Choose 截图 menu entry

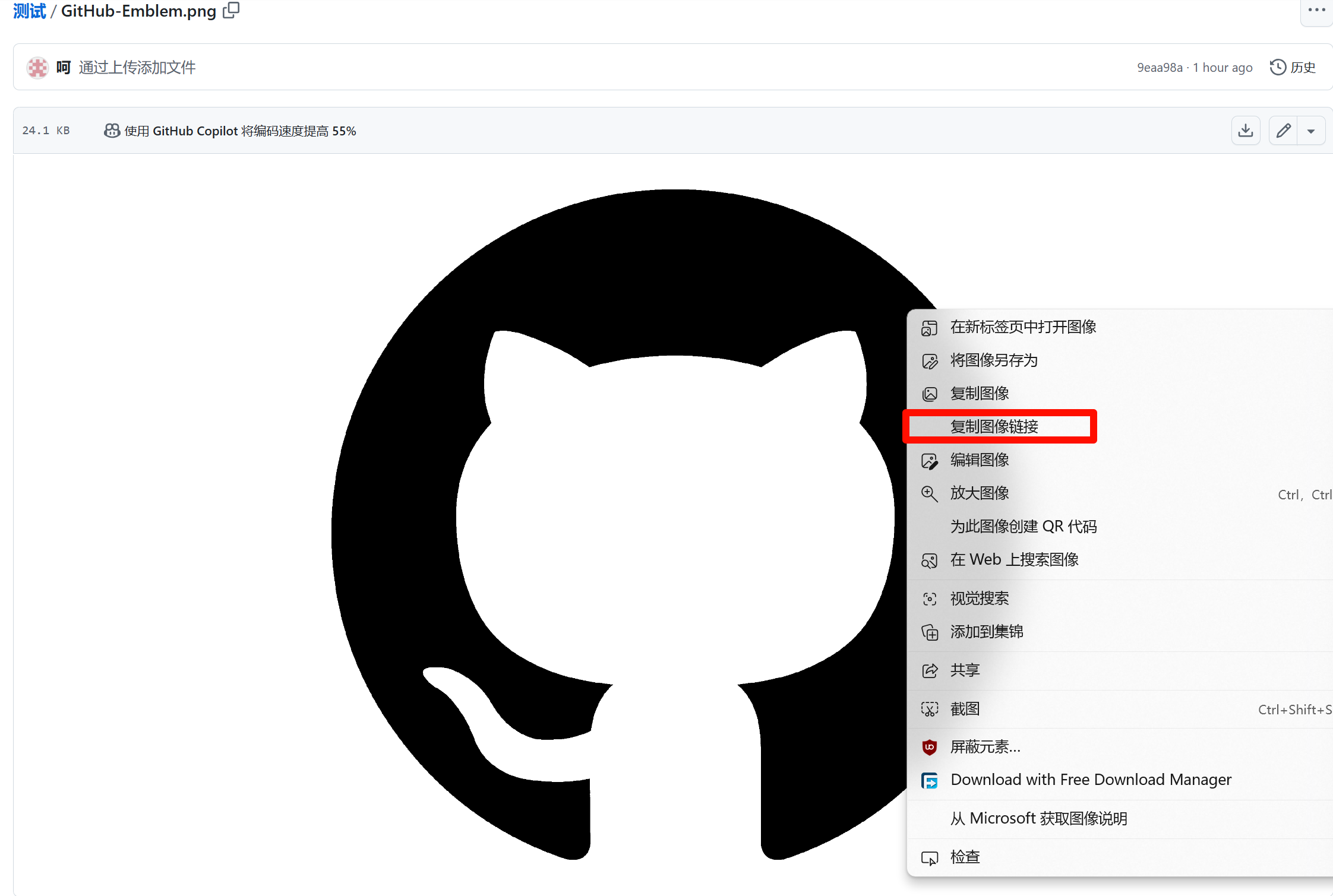[x=1120, y=709]
